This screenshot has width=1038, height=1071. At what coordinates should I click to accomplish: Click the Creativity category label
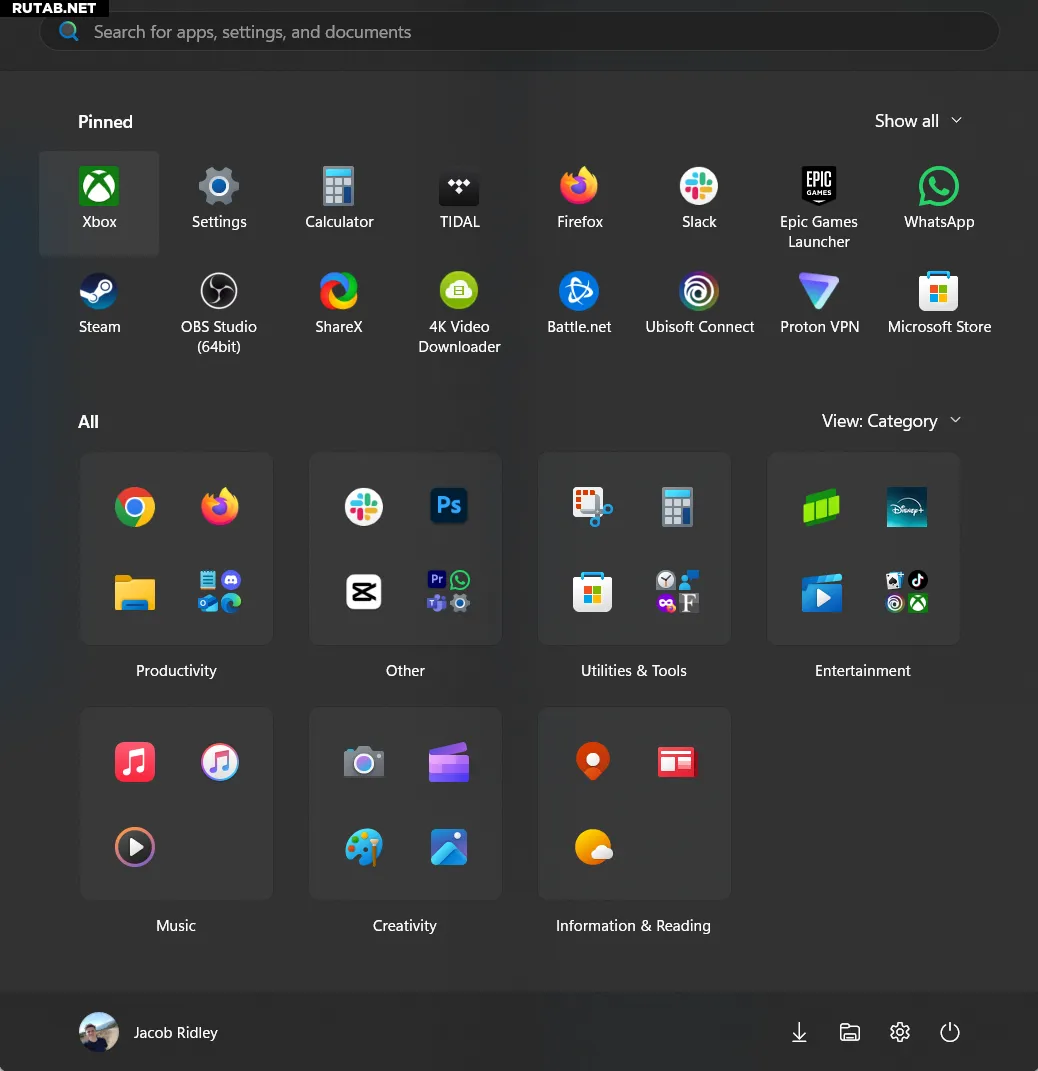point(404,926)
